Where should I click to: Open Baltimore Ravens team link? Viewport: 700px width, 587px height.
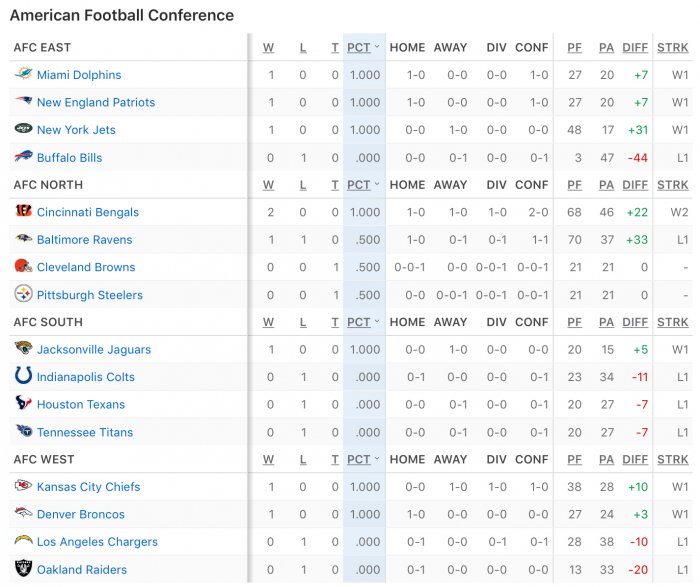click(85, 240)
